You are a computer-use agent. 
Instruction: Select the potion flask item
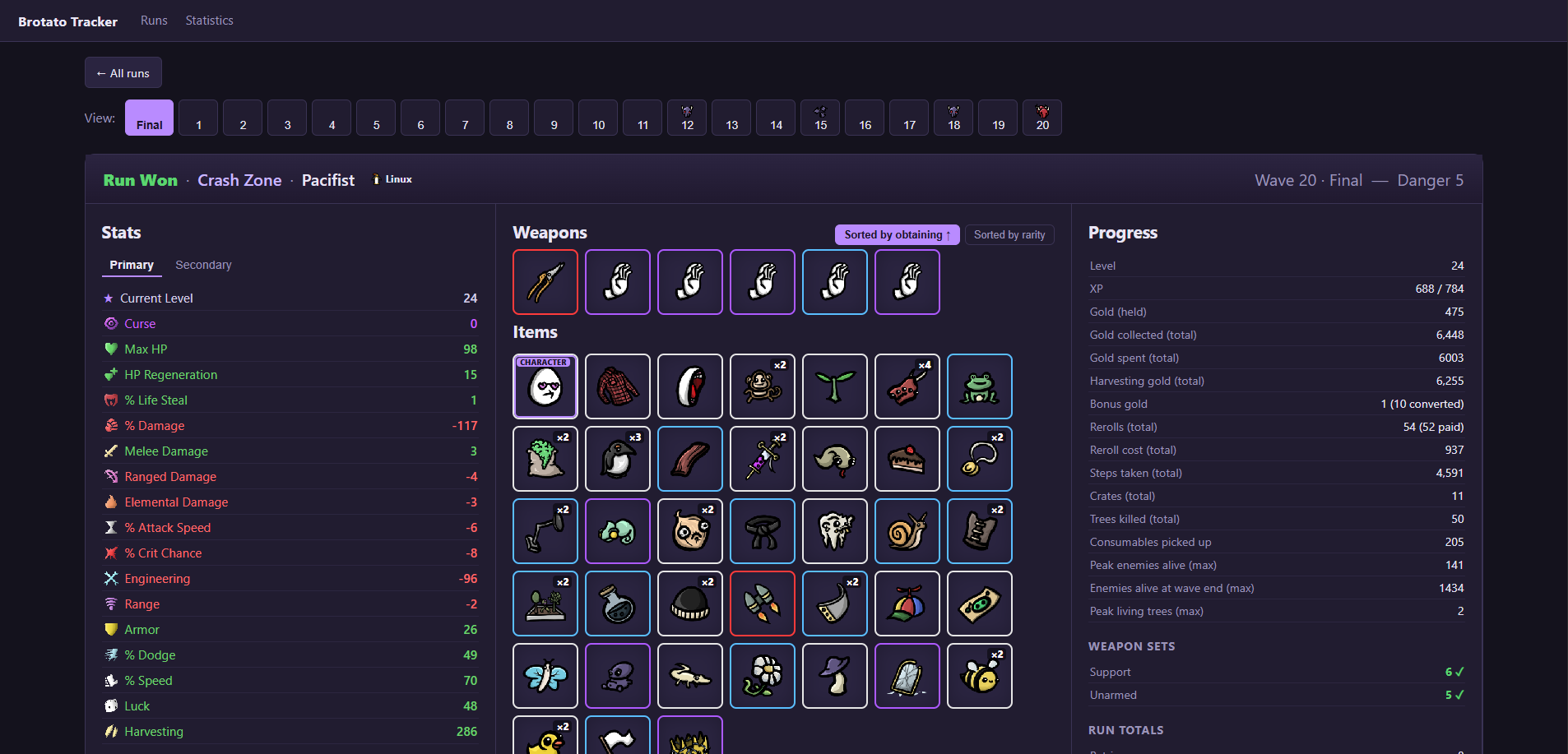tap(618, 604)
